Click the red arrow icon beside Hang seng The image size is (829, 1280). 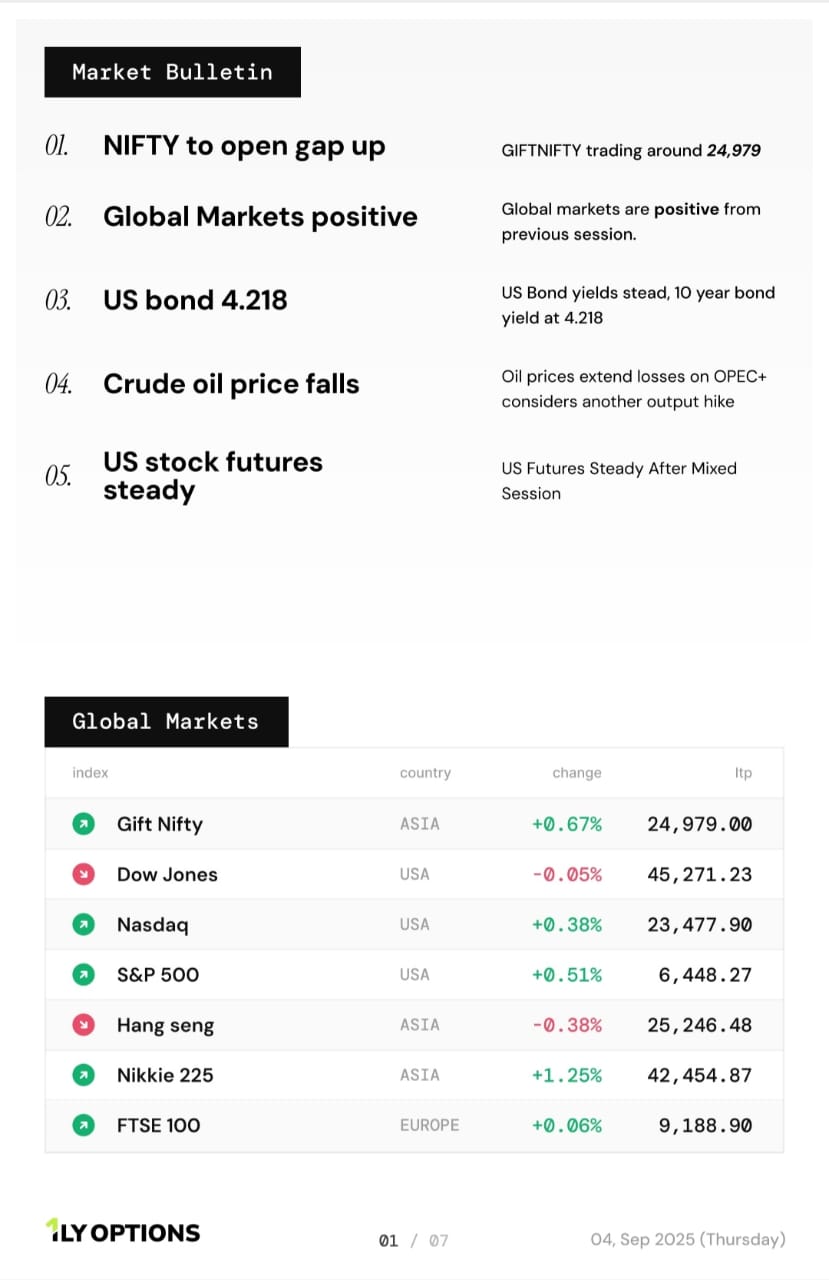(84, 1024)
